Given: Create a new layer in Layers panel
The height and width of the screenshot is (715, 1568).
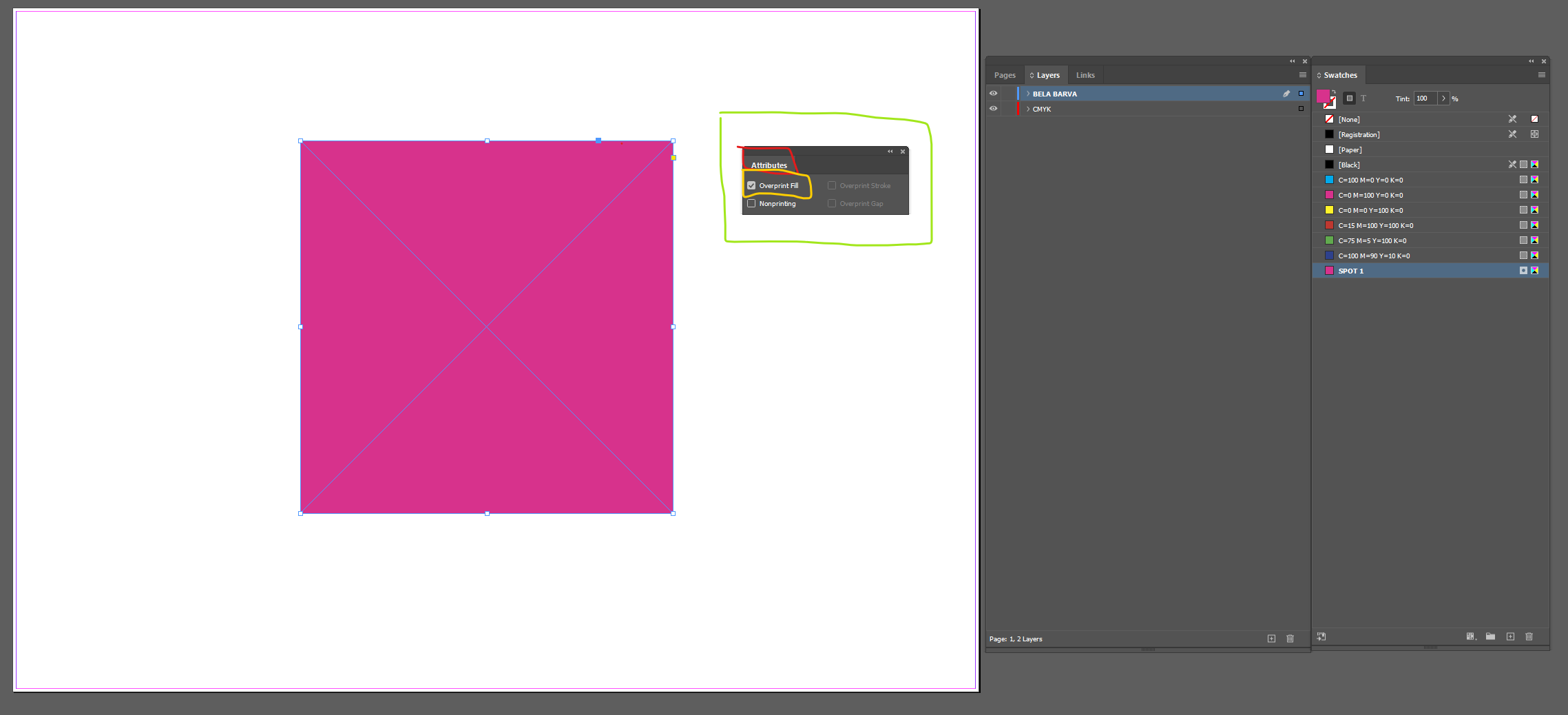Looking at the screenshot, I should (1271, 639).
